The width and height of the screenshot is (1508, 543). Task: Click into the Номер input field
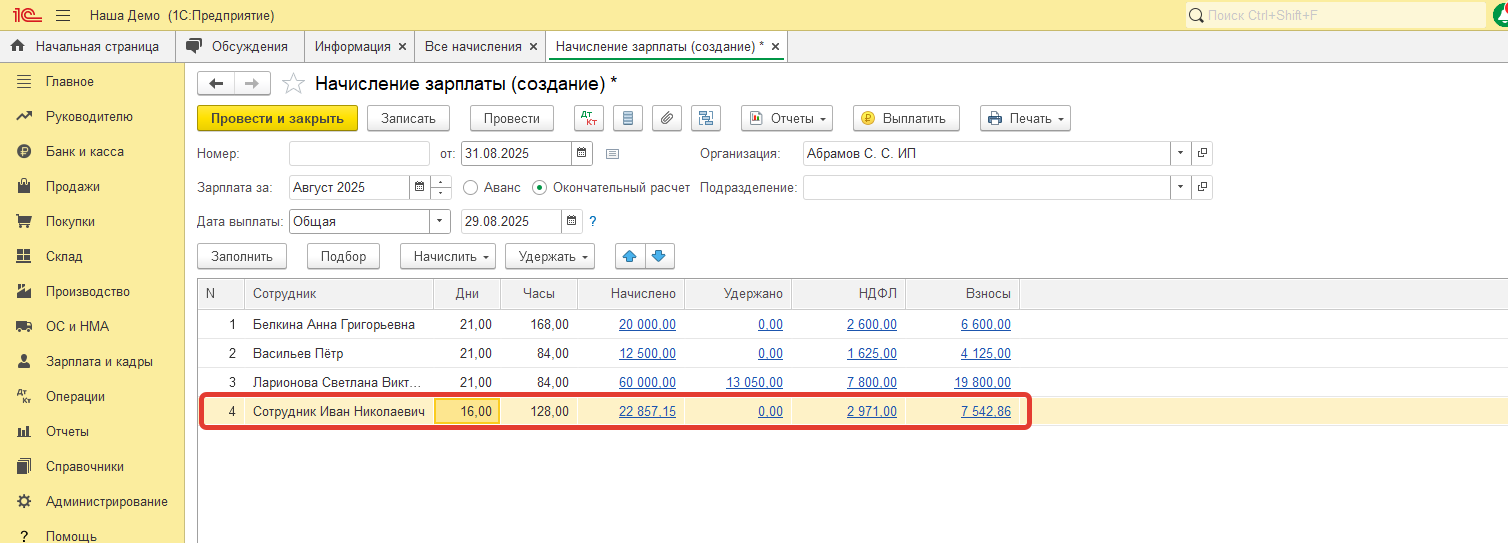[358, 154]
